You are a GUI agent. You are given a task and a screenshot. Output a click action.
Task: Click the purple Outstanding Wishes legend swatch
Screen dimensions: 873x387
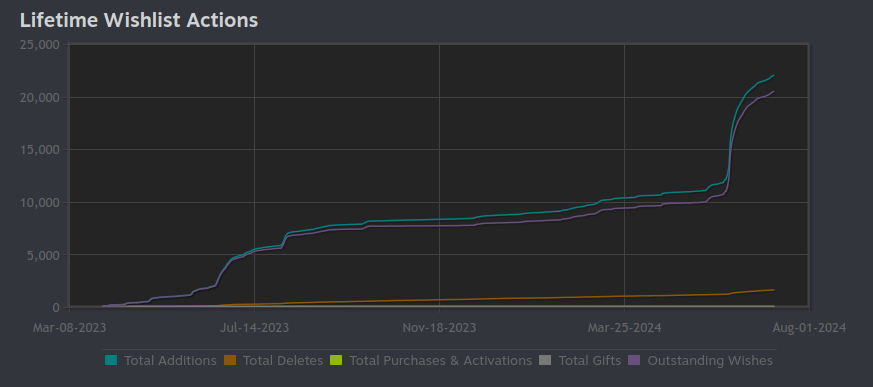click(634, 360)
